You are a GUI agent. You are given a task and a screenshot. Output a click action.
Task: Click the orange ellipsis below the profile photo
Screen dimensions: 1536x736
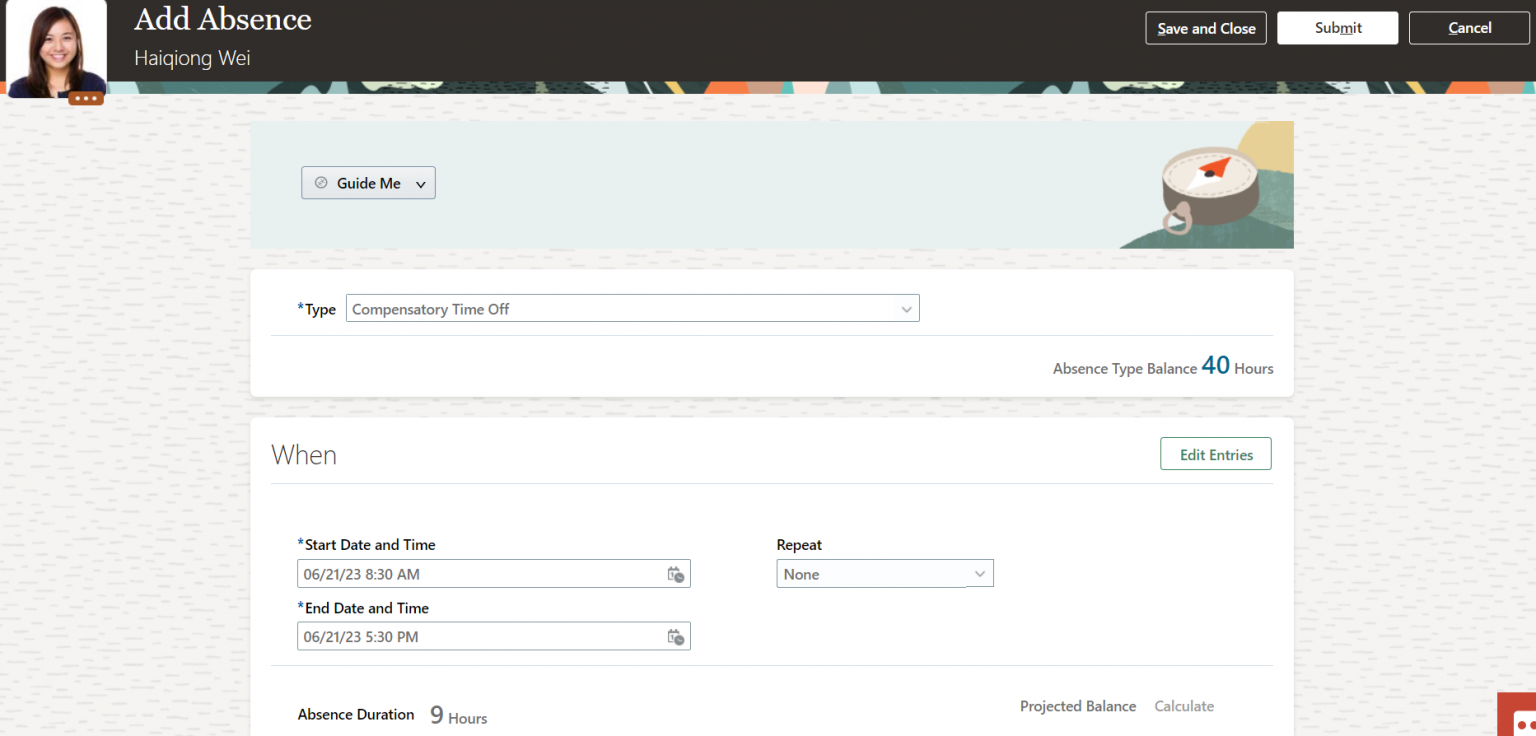(86, 98)
